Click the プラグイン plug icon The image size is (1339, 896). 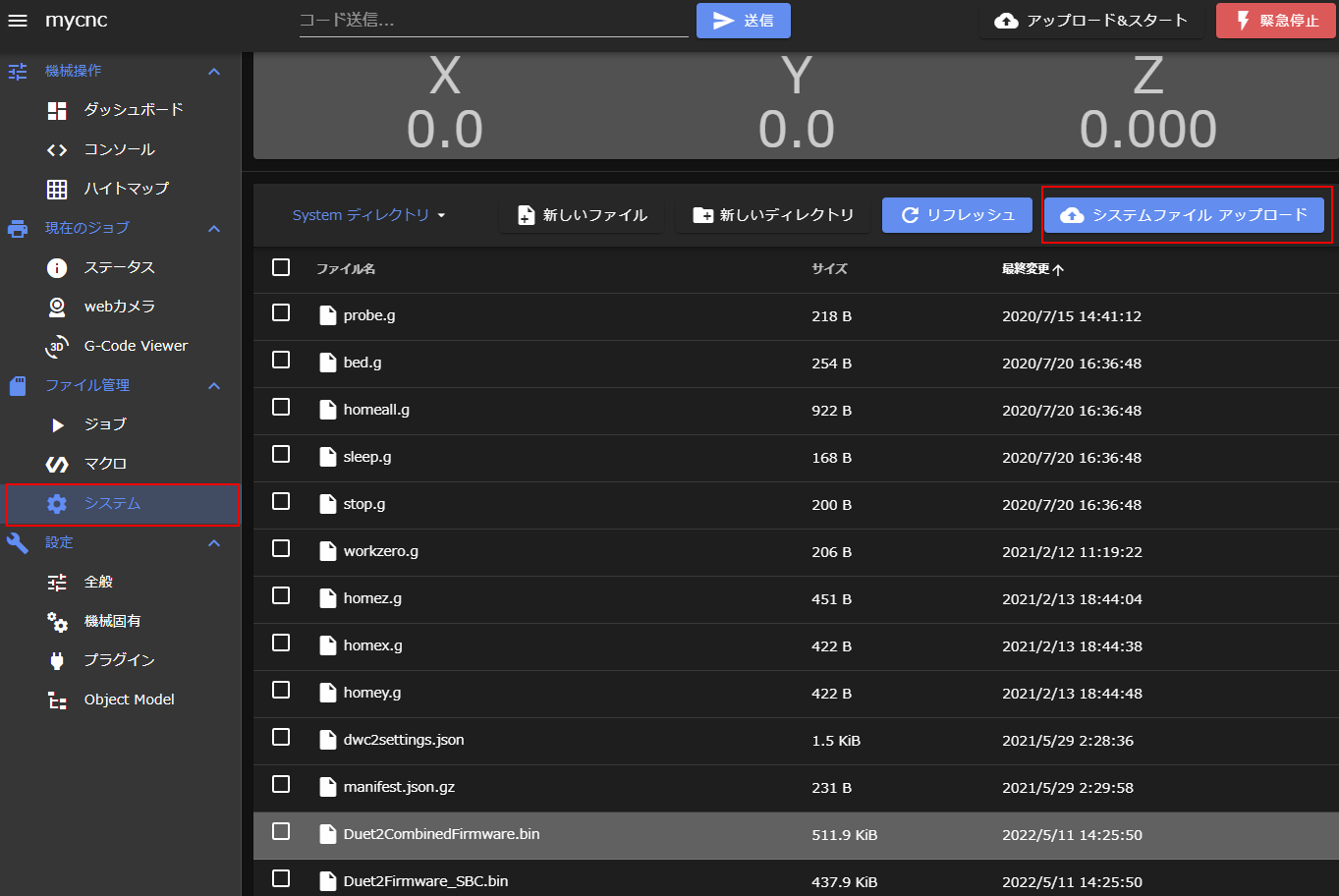57,660
